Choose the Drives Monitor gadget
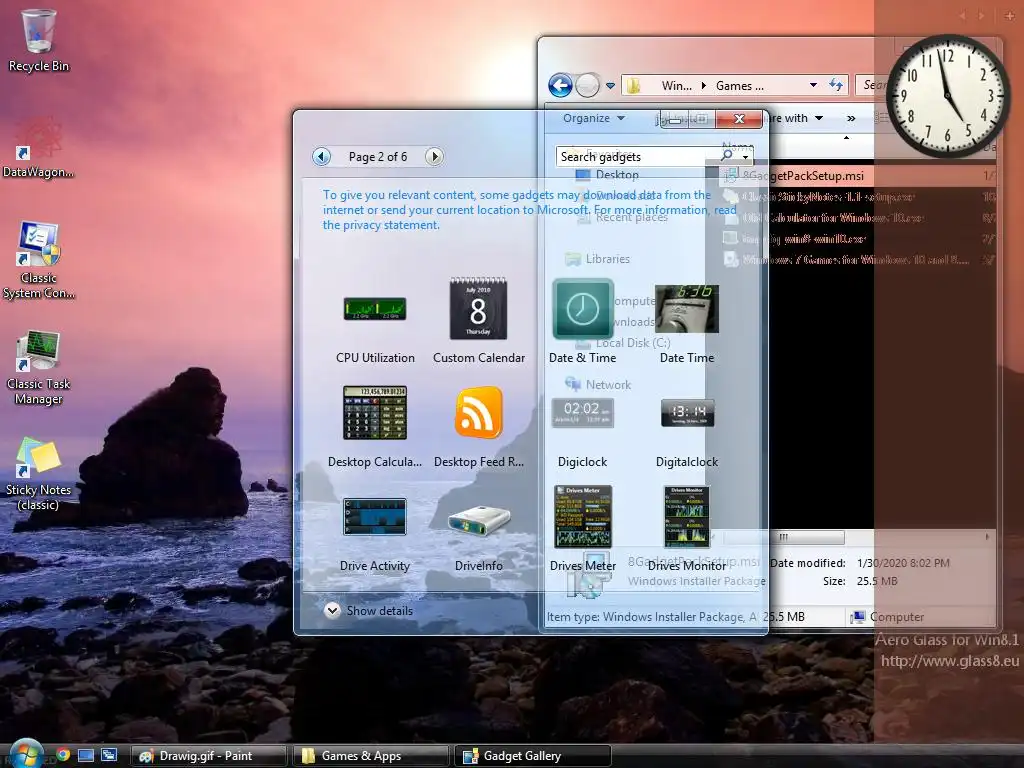This screenshot has height=768, width=1024. click(x=686, y=516)
